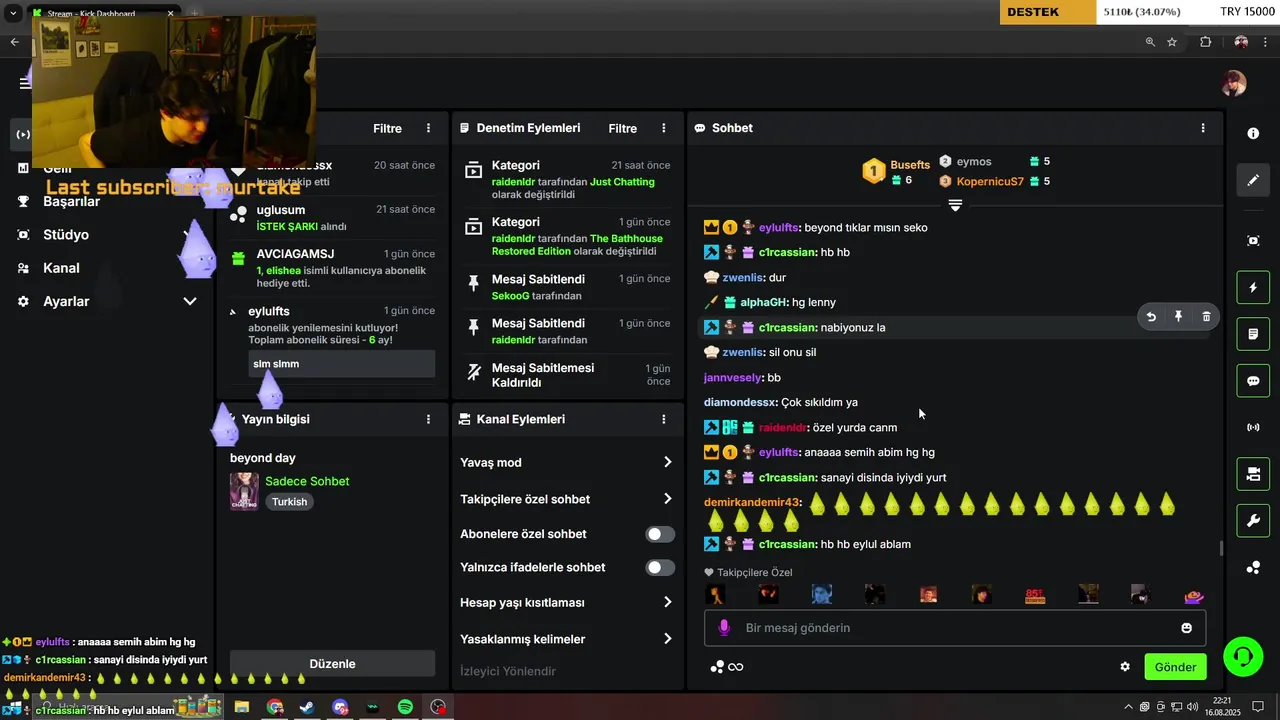Image resolution: width=1280 pixels, height=720 pixels.
Task: Click the OBS icon in the taskbar
Action: tap(438, 707)
